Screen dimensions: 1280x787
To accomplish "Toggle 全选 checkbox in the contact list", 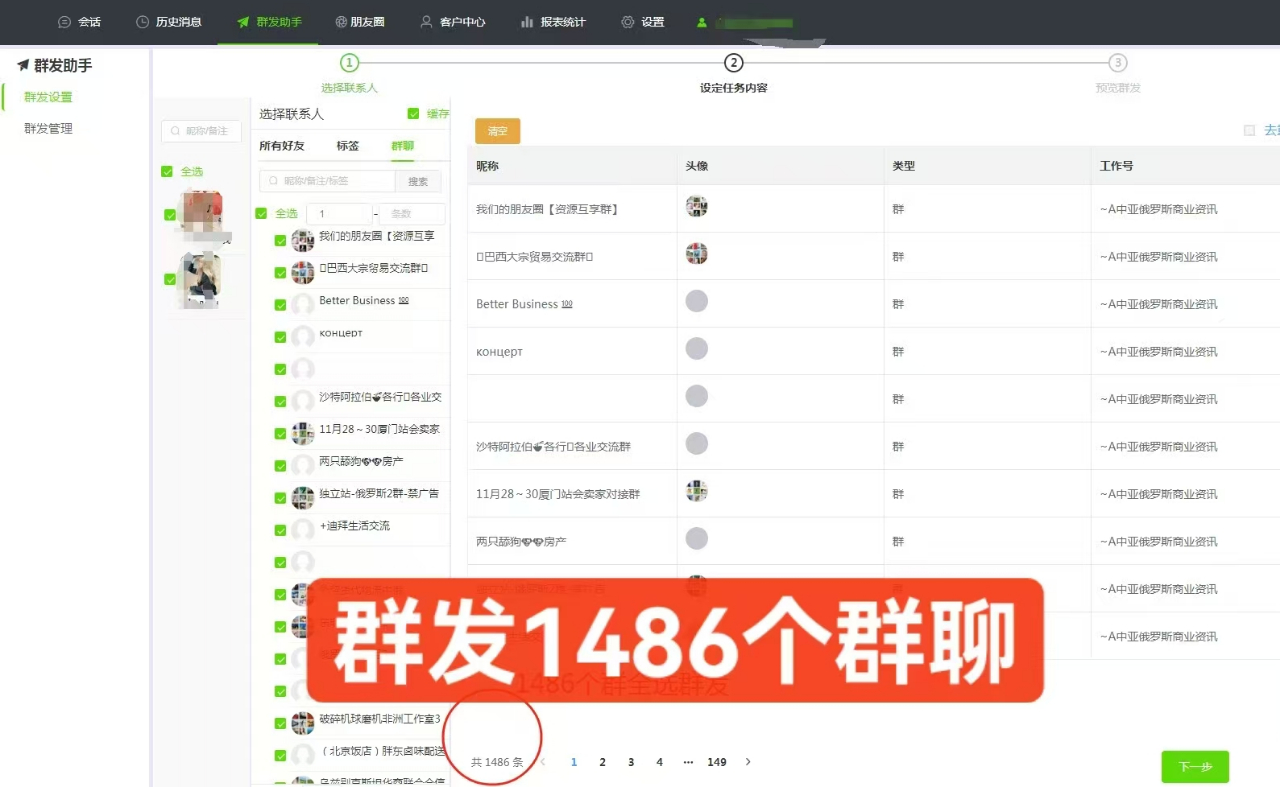I will [x=262, y=213].
